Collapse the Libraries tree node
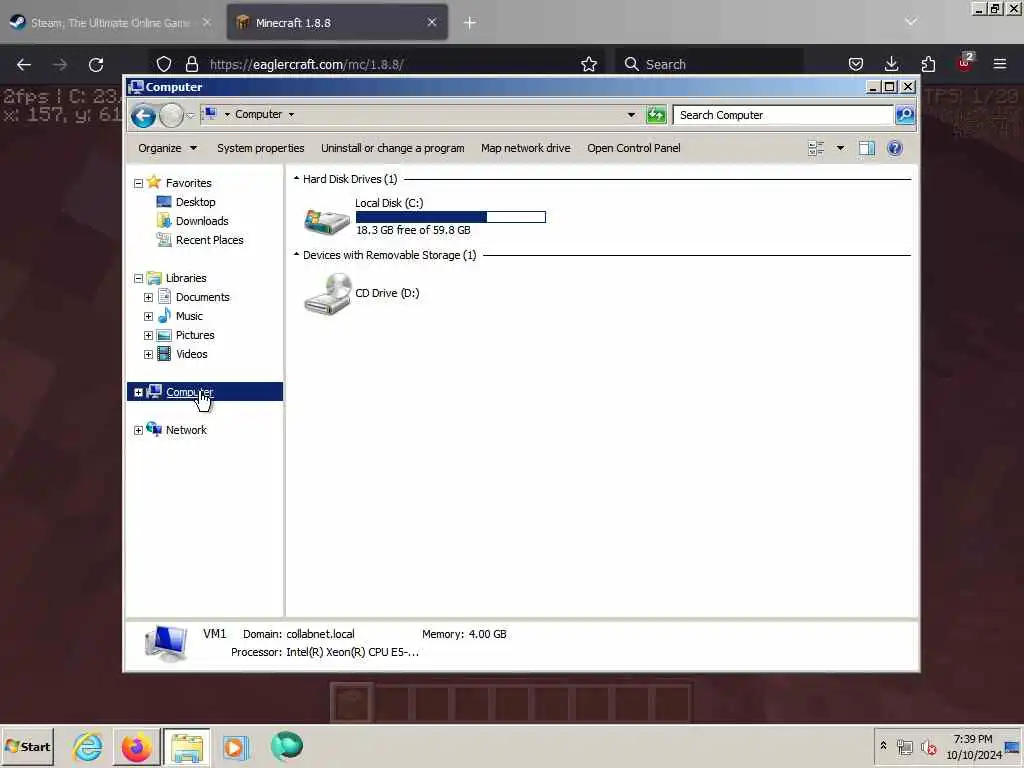Screen dimensions: 1024x768 [x=138, y=278]
